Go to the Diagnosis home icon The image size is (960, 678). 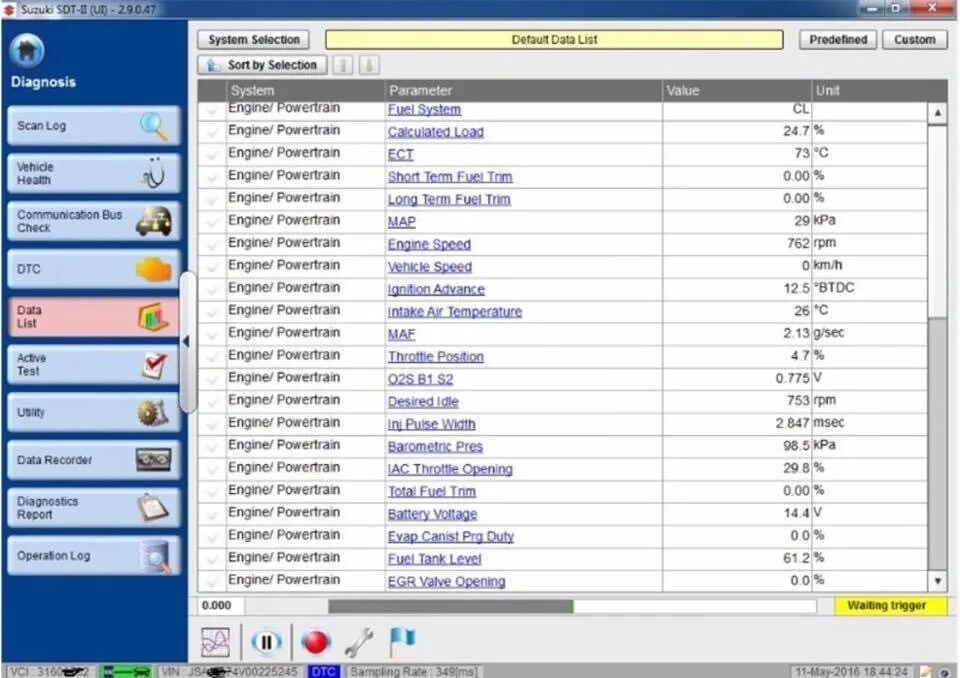click(27, 50)
